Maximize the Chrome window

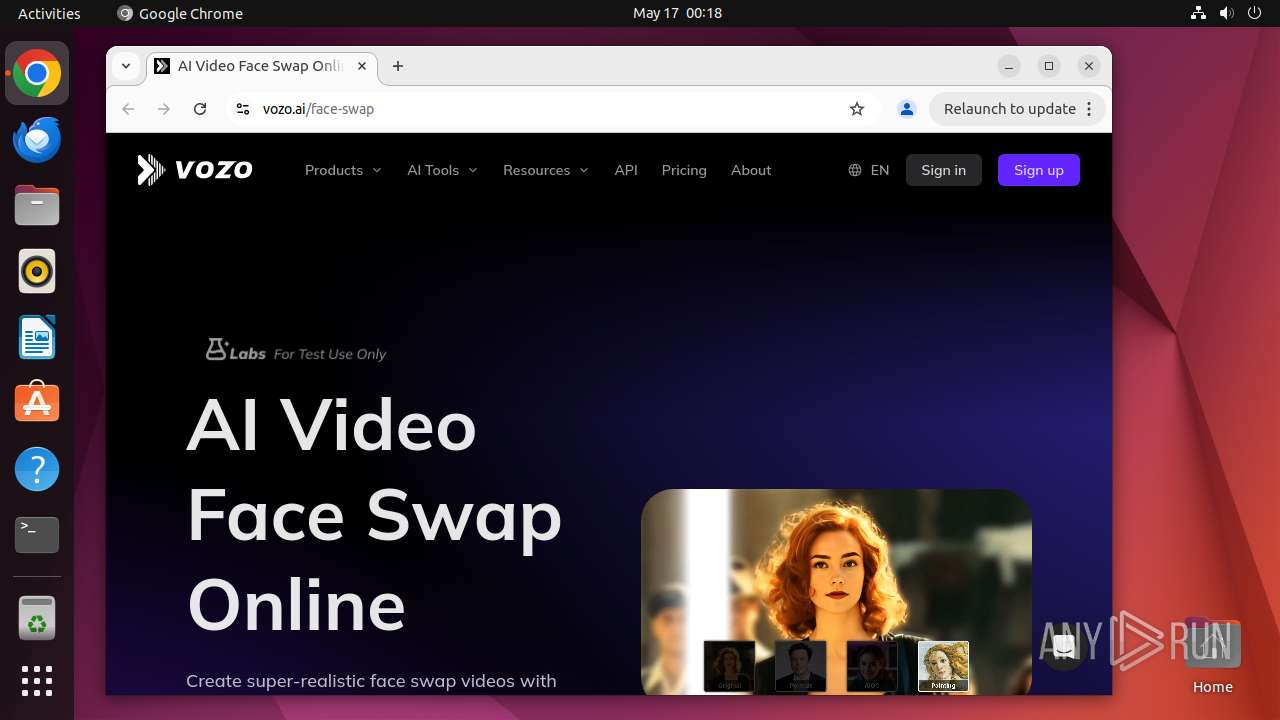click(1049, 66)
